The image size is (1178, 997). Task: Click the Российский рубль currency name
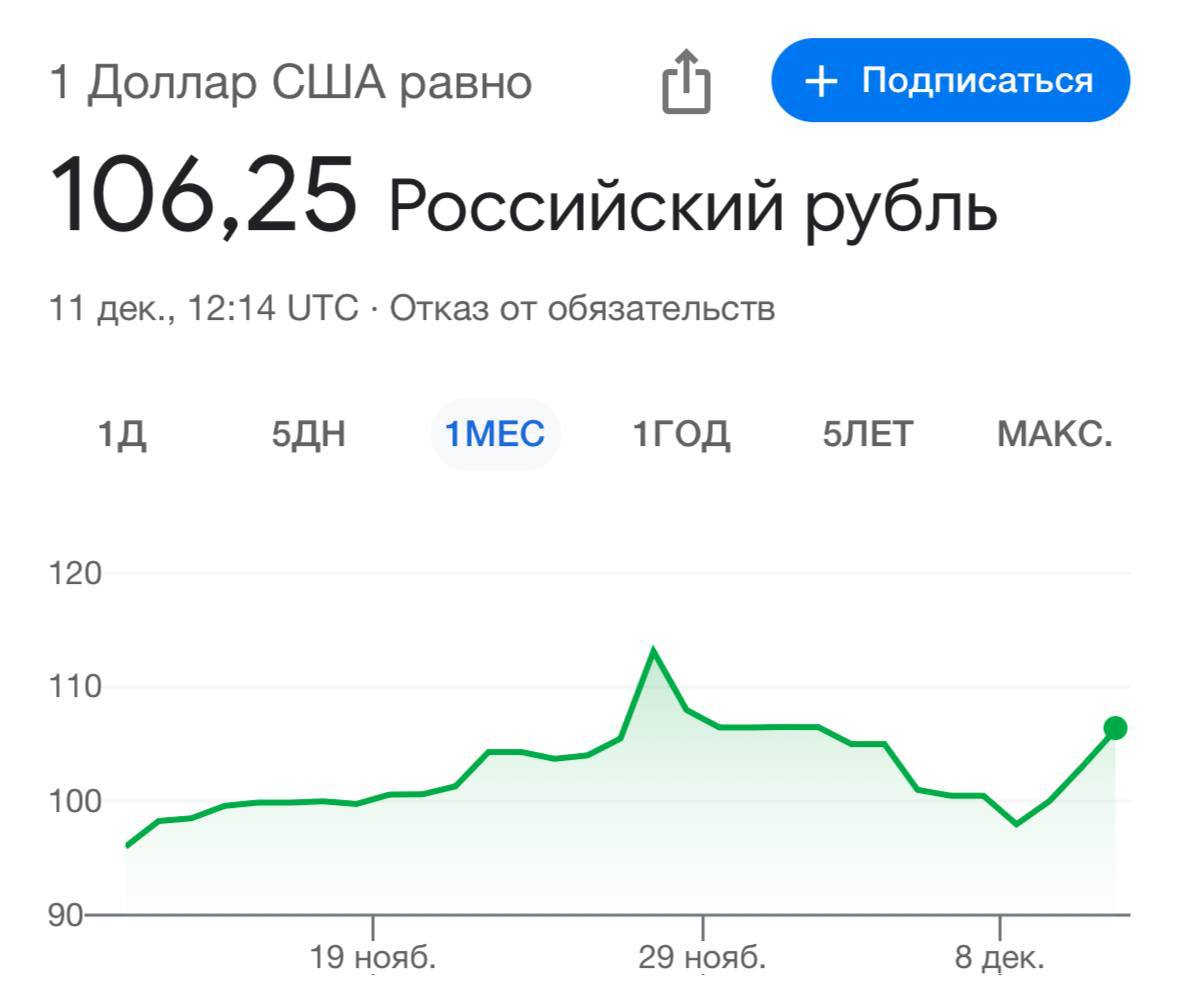(692, 204)
